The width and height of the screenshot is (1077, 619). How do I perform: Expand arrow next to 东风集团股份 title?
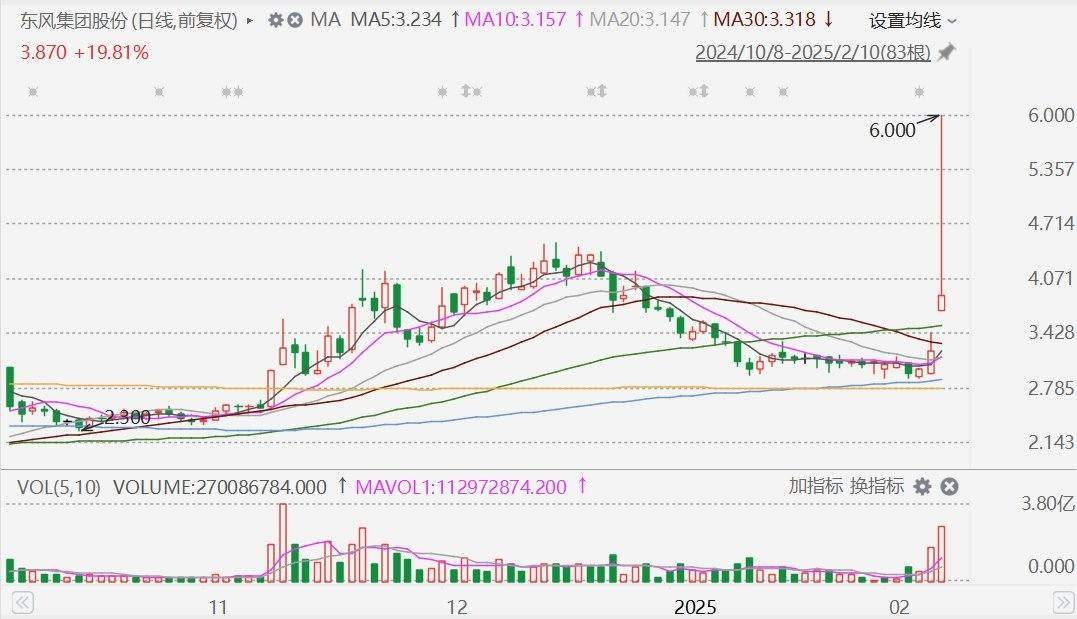coord(250,20)
